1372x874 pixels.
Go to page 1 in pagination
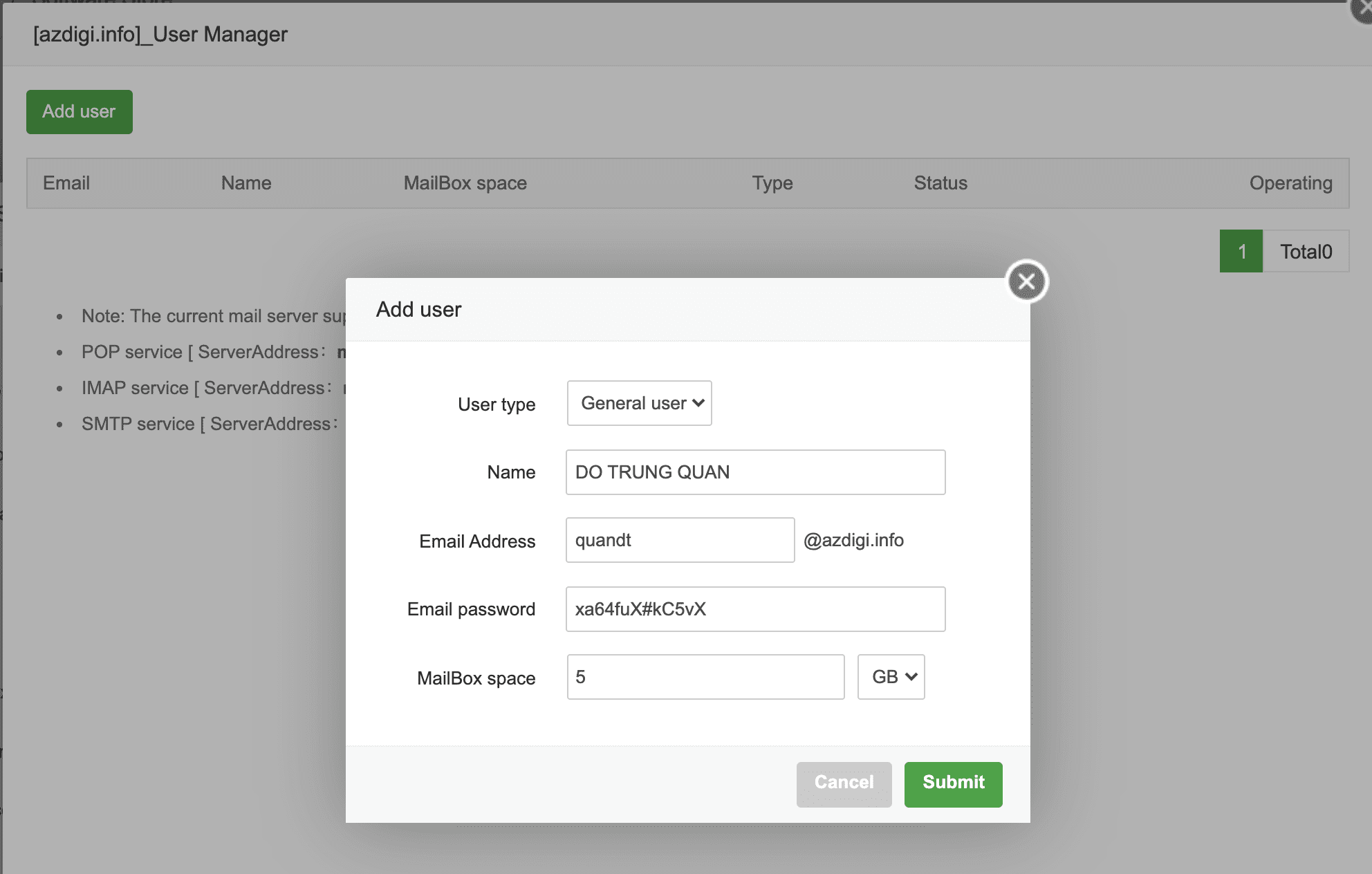point(1241,251)
